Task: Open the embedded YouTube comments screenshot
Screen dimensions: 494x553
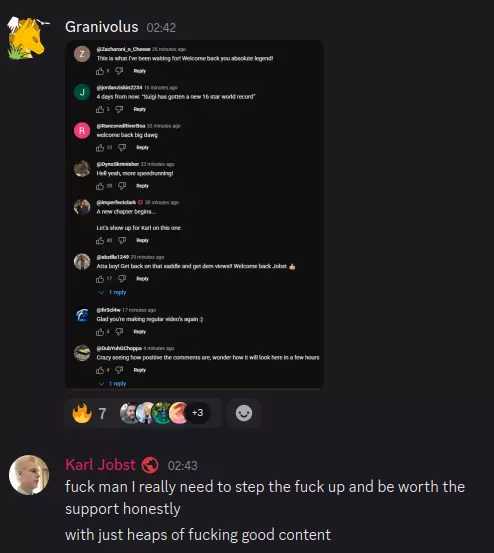Action: coord(194,214)
